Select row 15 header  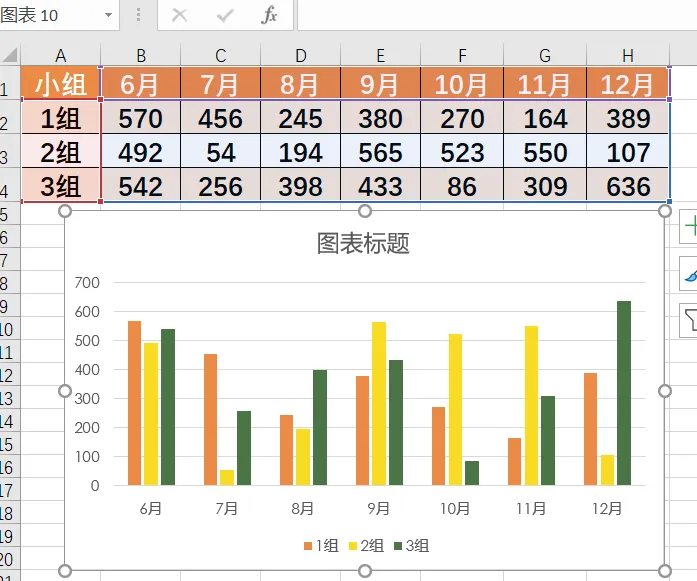click(10, 444)
